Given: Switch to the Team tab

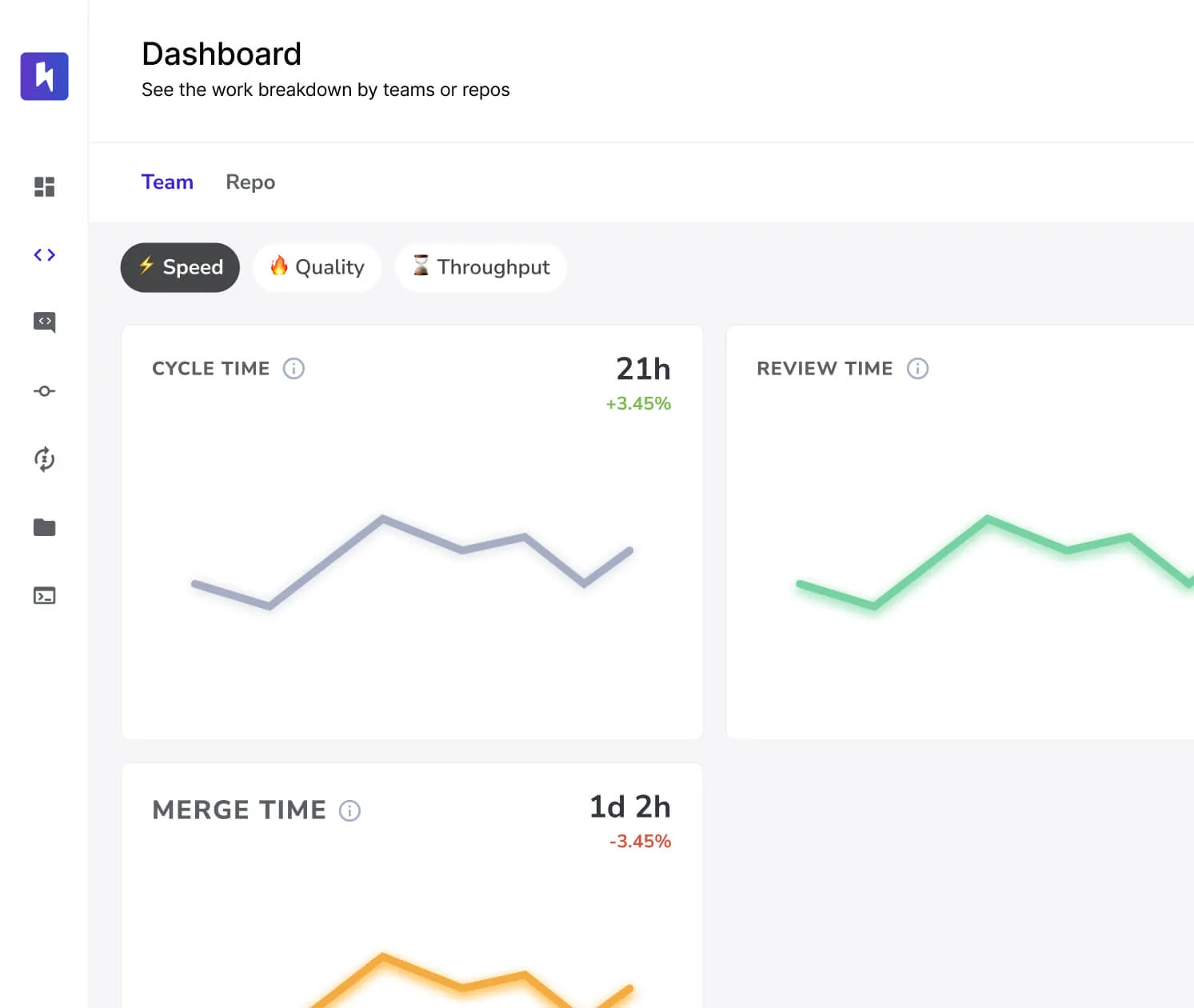Looking at the screenshot, I should pos(167,182).
